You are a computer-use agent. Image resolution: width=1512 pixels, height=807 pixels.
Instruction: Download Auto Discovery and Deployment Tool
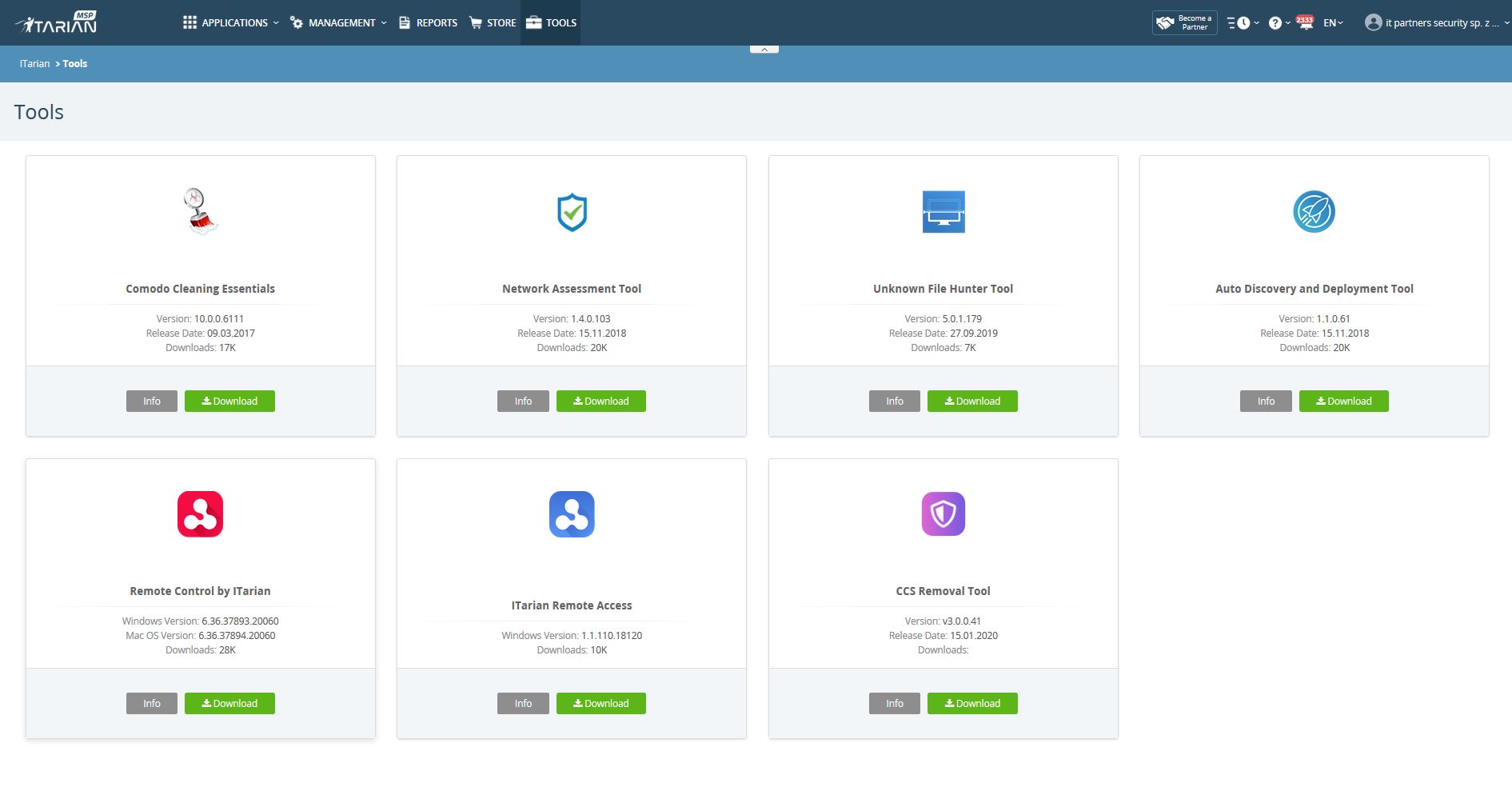coord(1344,401)
